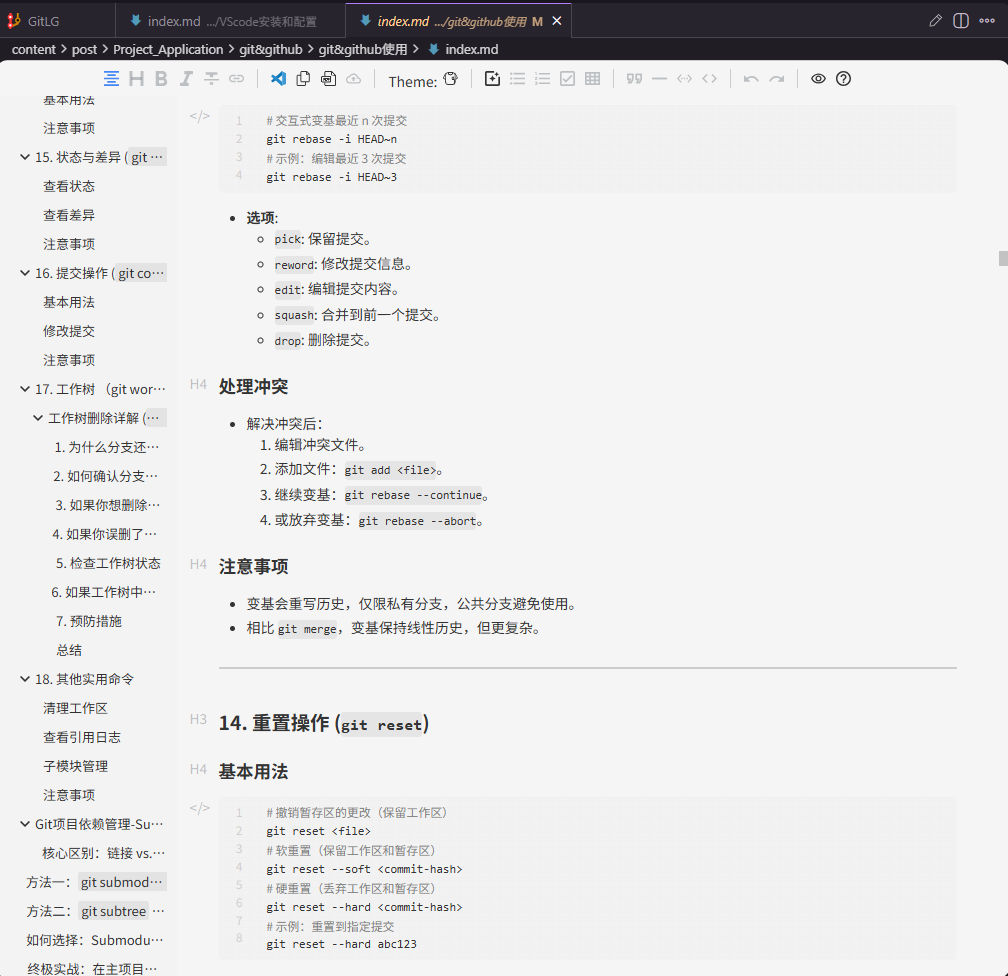Screen dimensions: 1008x976
Task: Insert a table
Action: coord(593,78)
